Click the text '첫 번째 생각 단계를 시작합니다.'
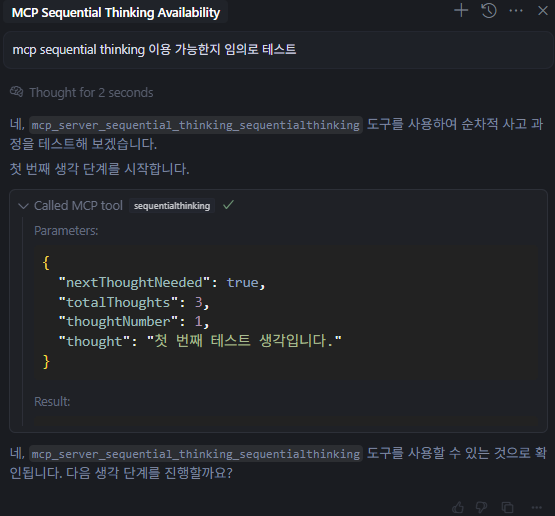The image size is (555, 516). (x=99, y=169)
